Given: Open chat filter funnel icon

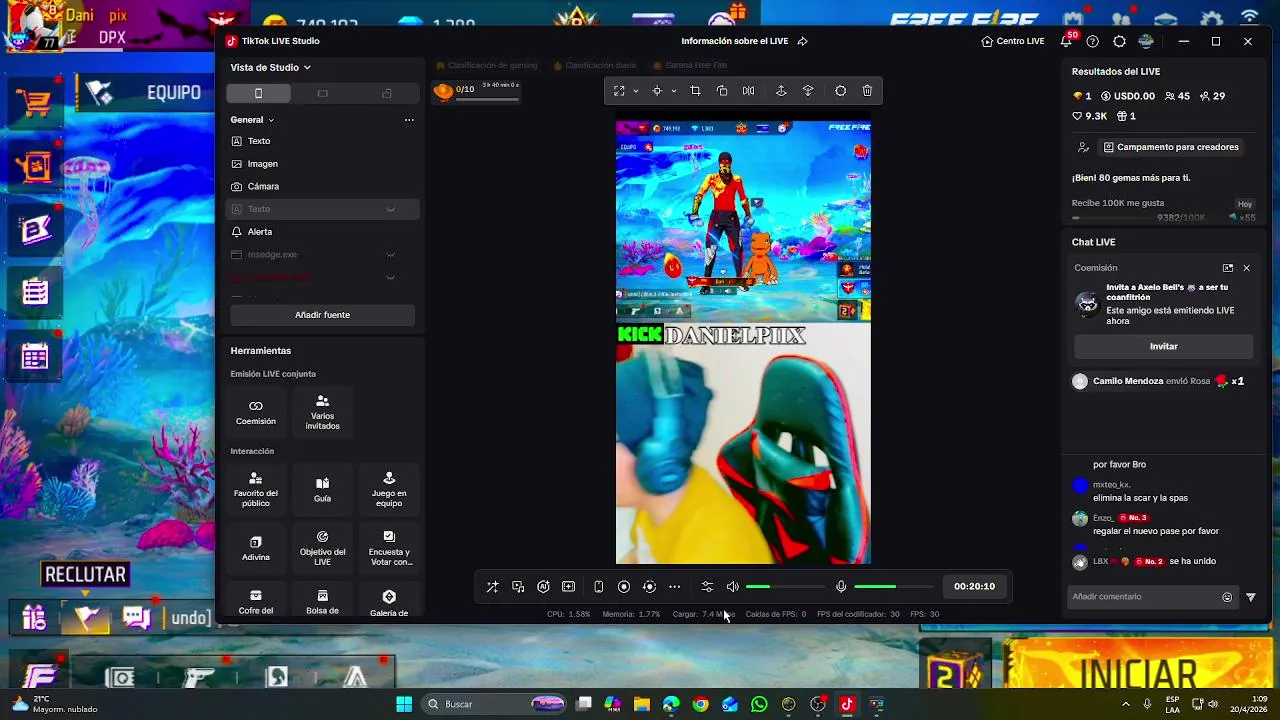Looking at the screenshot, I should (1250, 597).
